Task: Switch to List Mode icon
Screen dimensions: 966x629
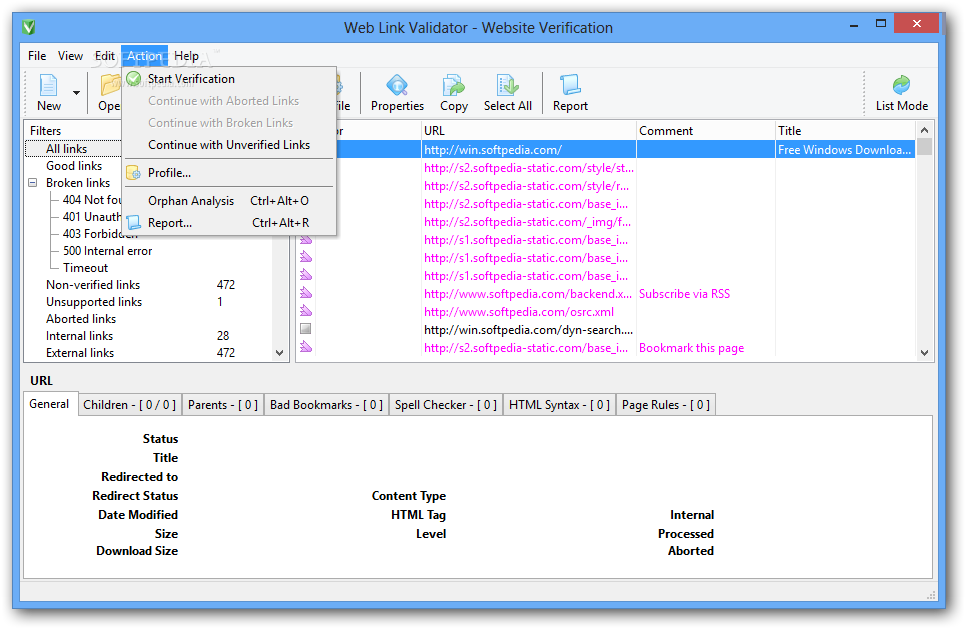Action: 901,86
